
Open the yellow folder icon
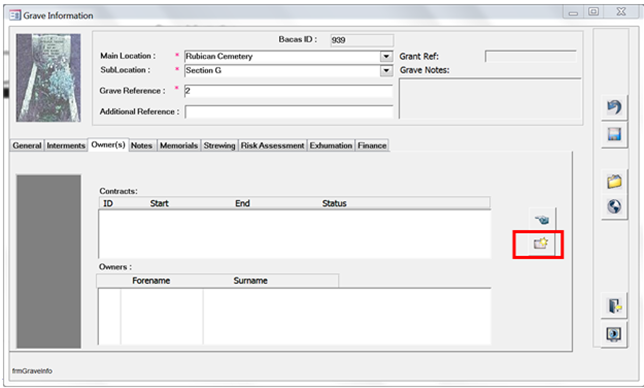[614, 181]
